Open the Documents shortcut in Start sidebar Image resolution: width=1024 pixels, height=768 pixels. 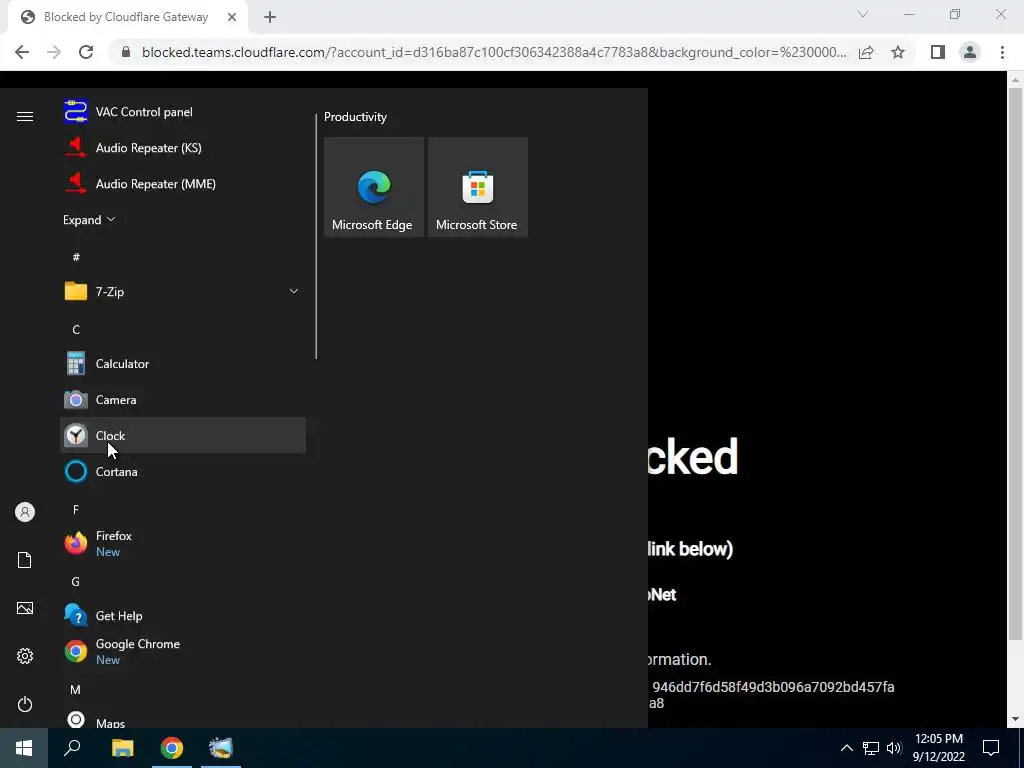pos(25,560)
